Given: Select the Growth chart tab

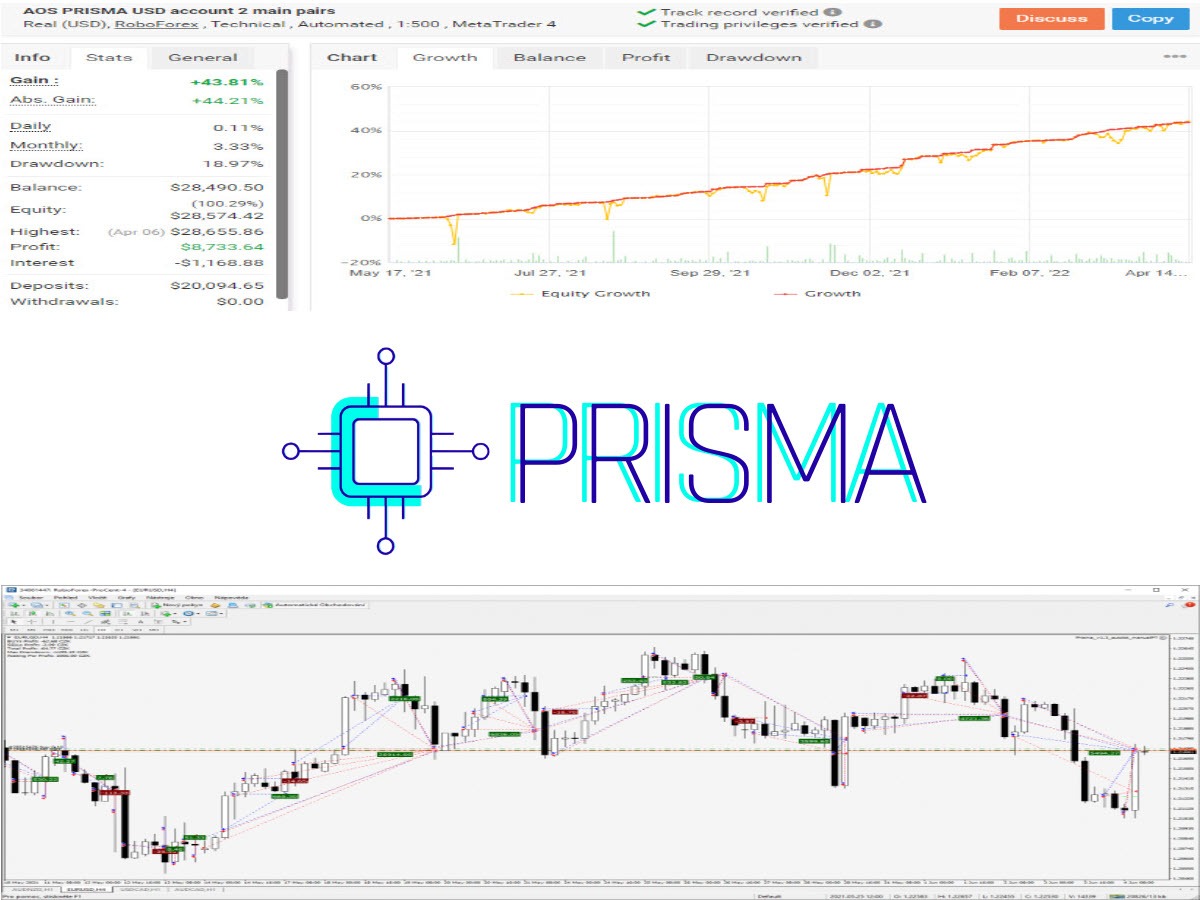Looking at the screenshot, I should click(445, 57).
